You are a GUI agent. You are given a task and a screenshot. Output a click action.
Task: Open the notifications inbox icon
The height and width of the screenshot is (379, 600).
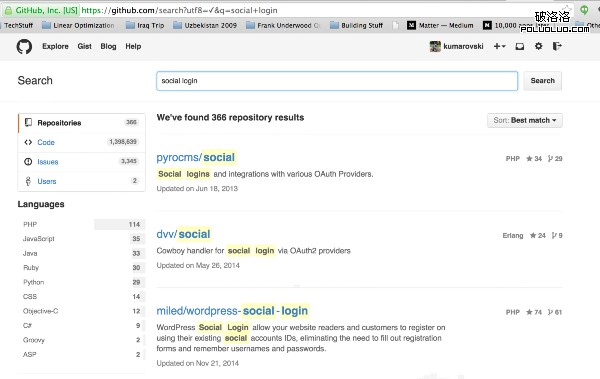(x=520, y=46)
